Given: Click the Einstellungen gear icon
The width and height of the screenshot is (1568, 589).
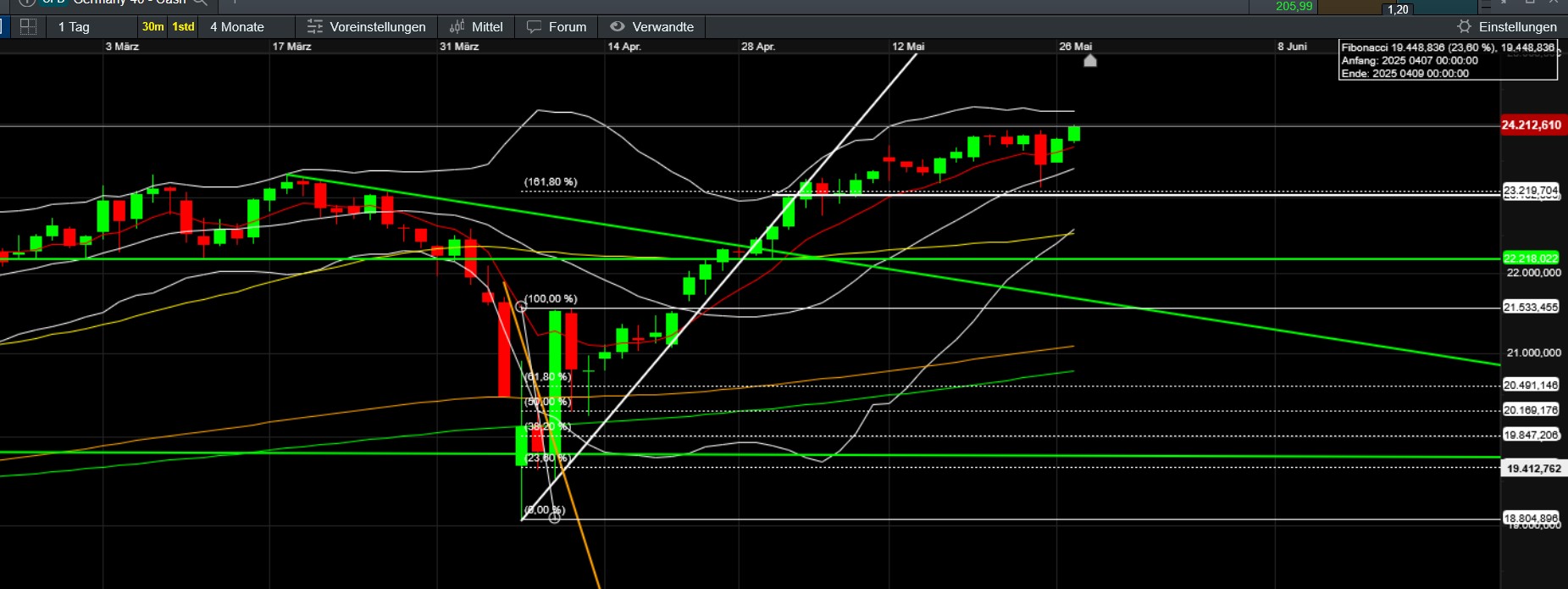Looking at the screenshot, I should point(1465,27).
